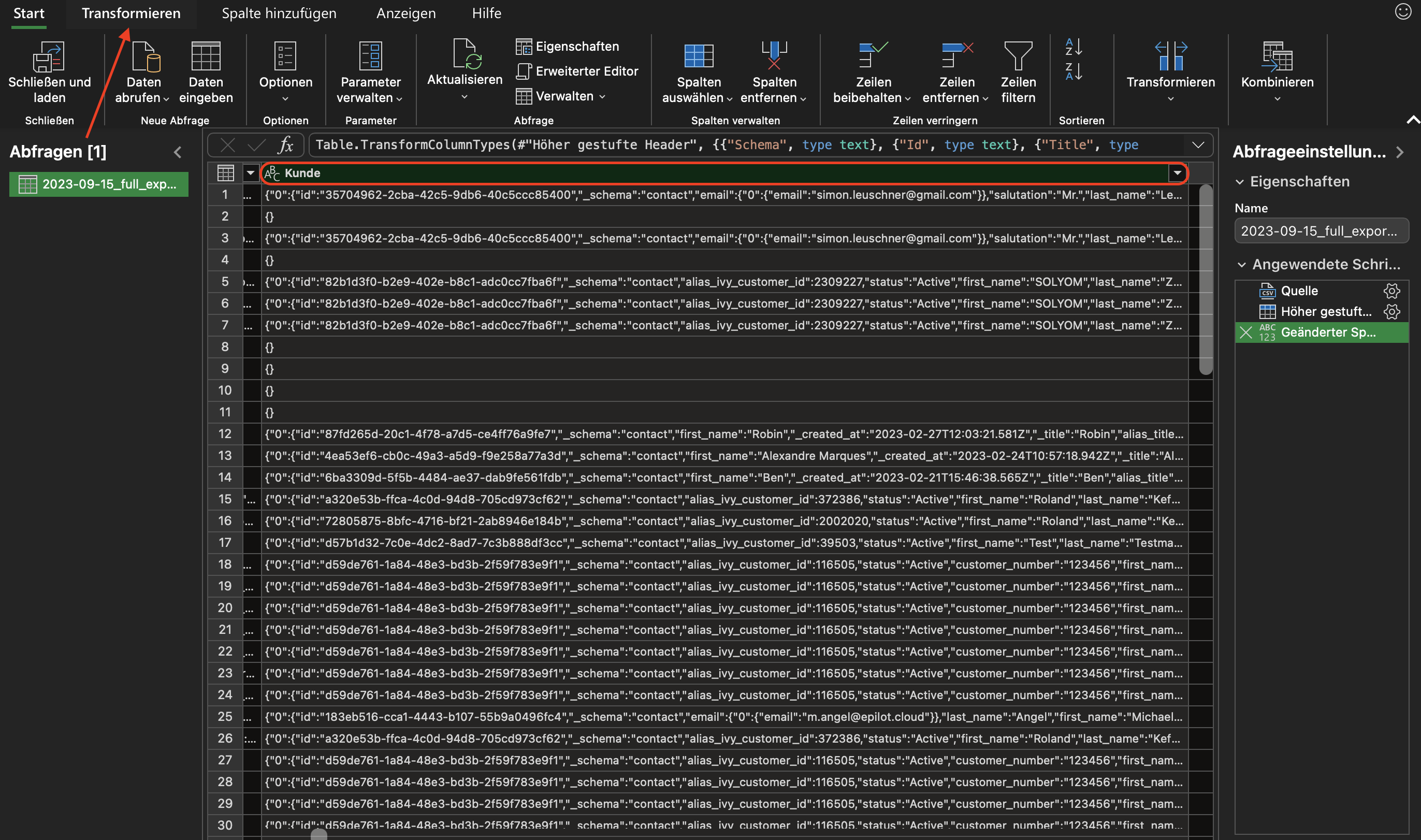Screen dimensions: 1421x840
Task: Open the Hilfe tab
Action: (486, 13)
